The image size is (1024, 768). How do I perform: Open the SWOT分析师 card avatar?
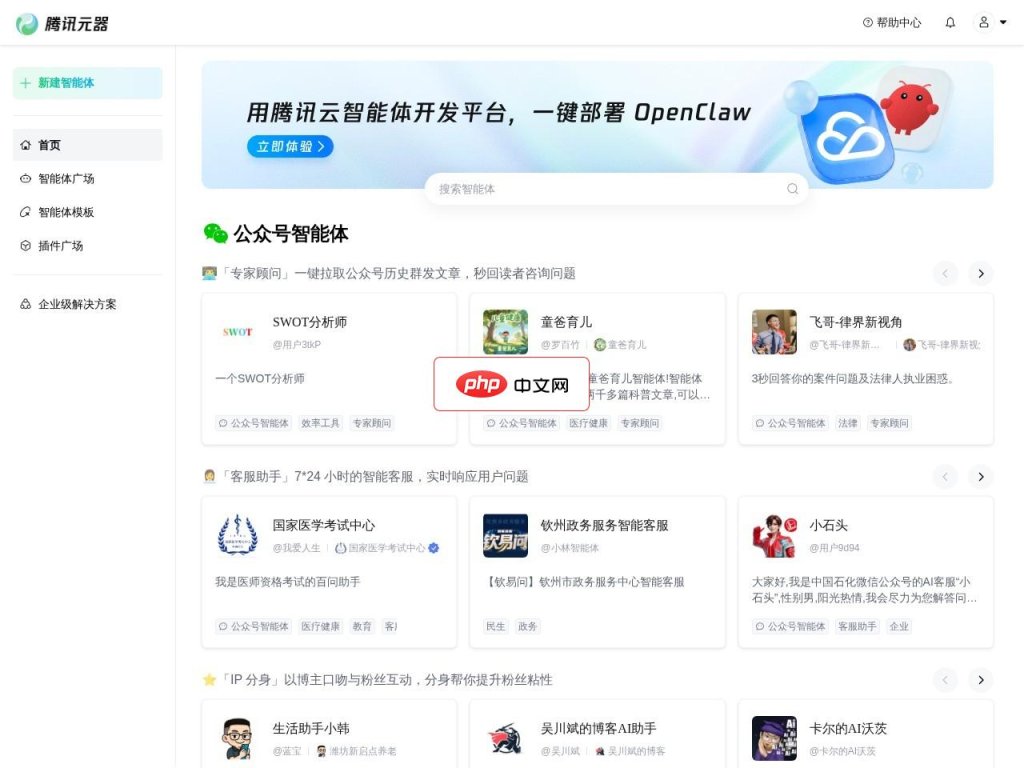pos(238,332)
